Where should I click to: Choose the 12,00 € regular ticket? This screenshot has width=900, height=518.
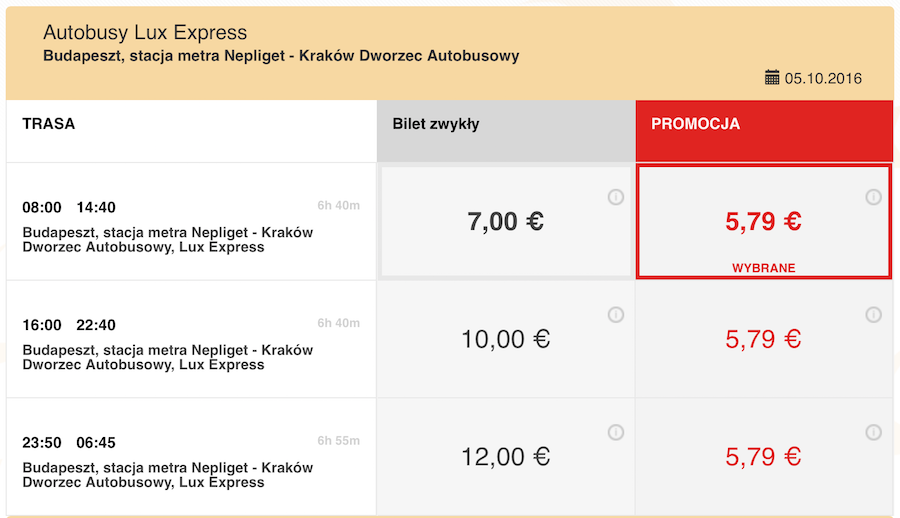coord(506,457)
